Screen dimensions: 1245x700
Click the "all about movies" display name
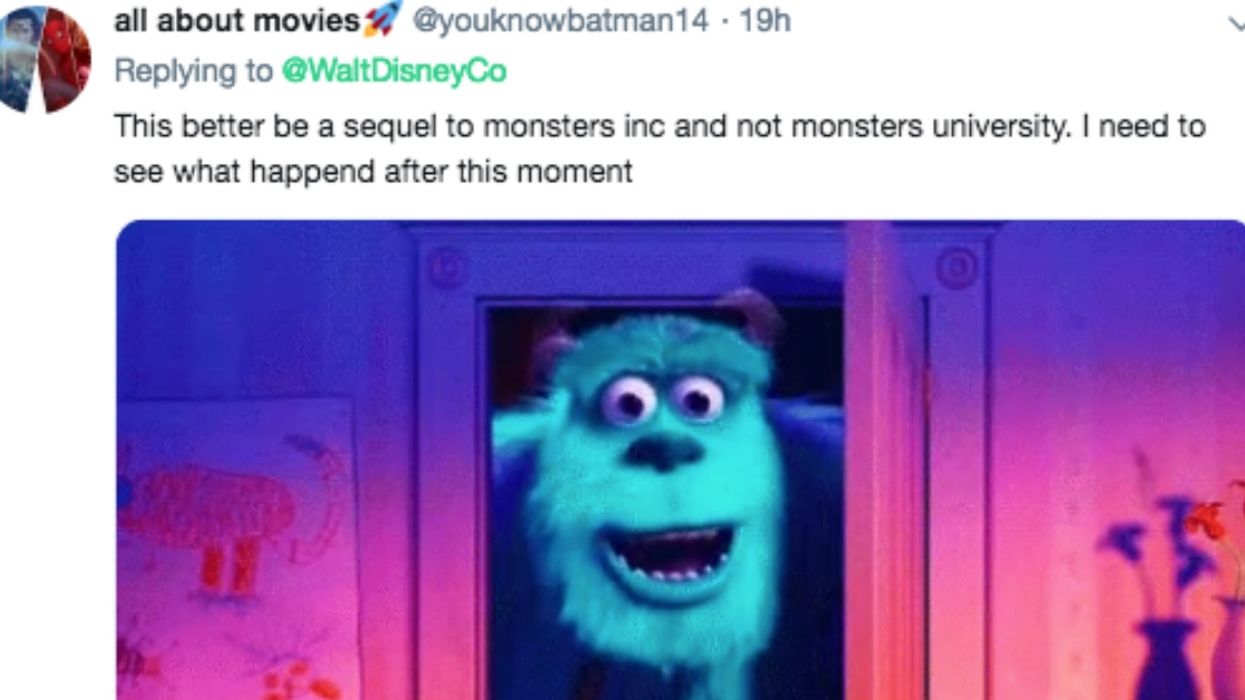click(237, 20)
